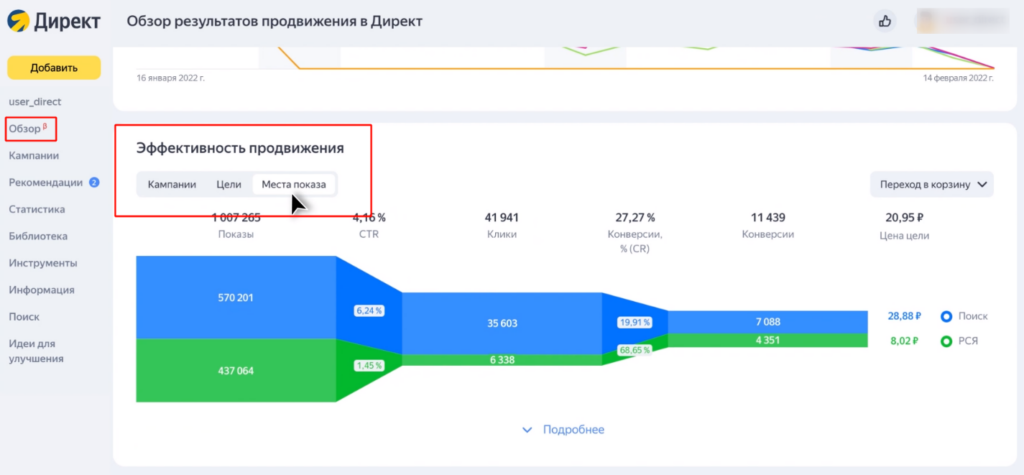Click the Показы column label
The height and width of the screenshot is (475, 1024).
click(236, 234)
